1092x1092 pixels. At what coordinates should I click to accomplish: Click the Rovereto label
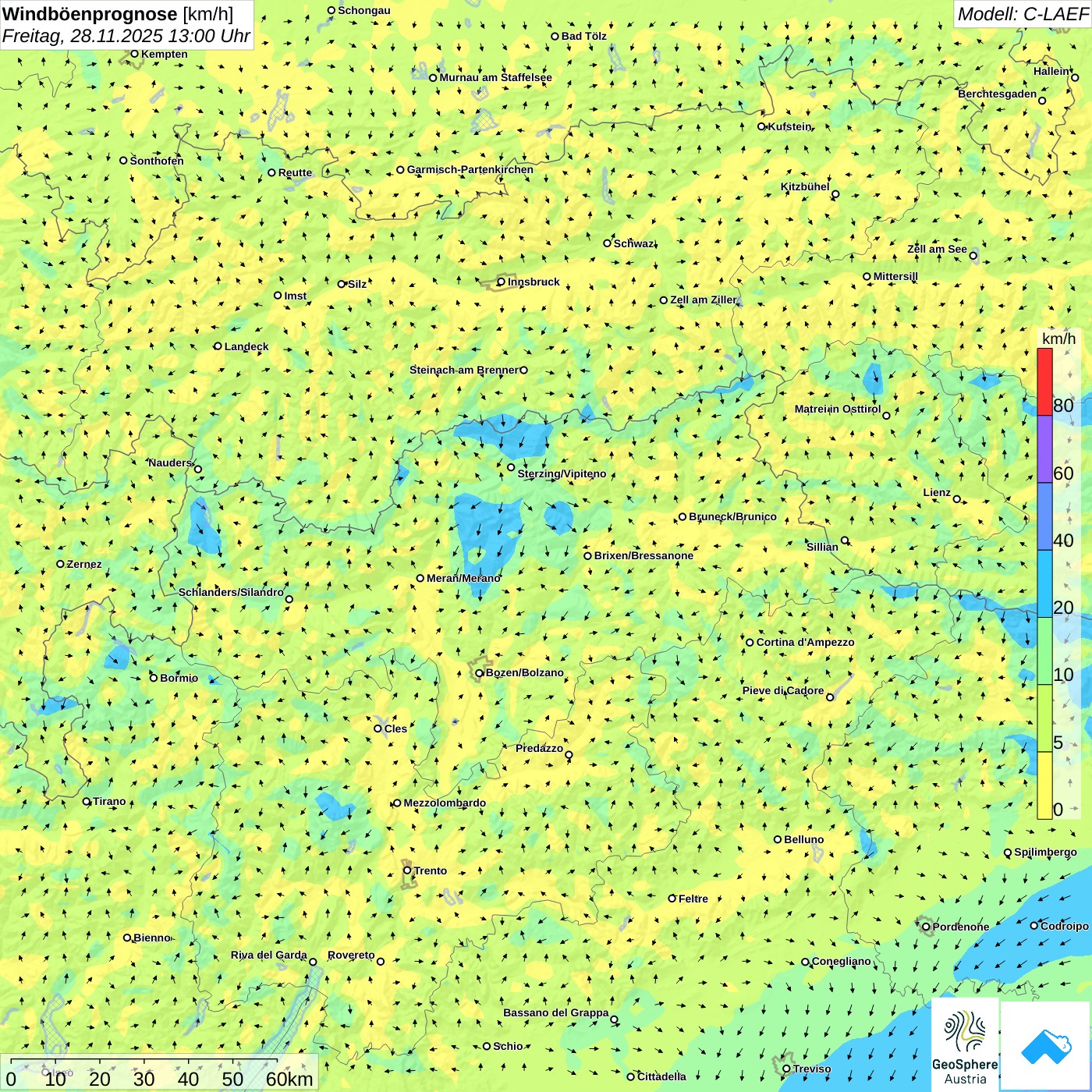tap(351, 955)
